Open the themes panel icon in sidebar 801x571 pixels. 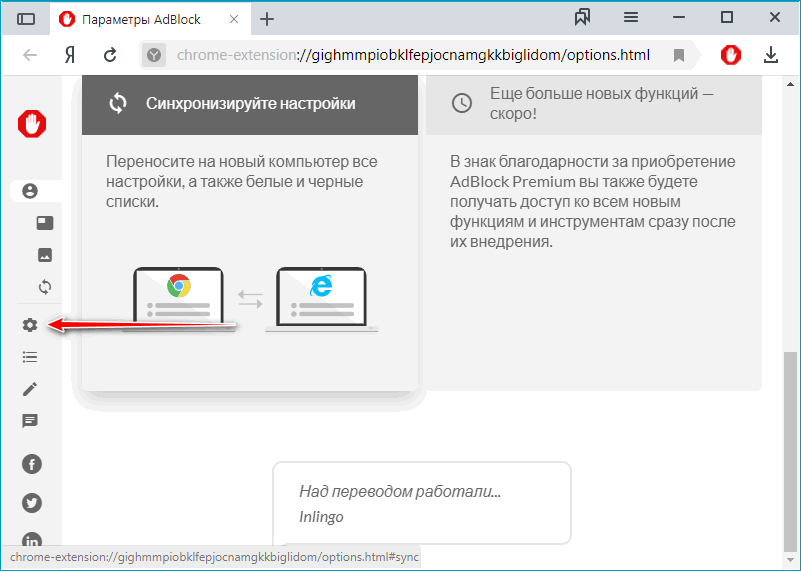[45, 223]
